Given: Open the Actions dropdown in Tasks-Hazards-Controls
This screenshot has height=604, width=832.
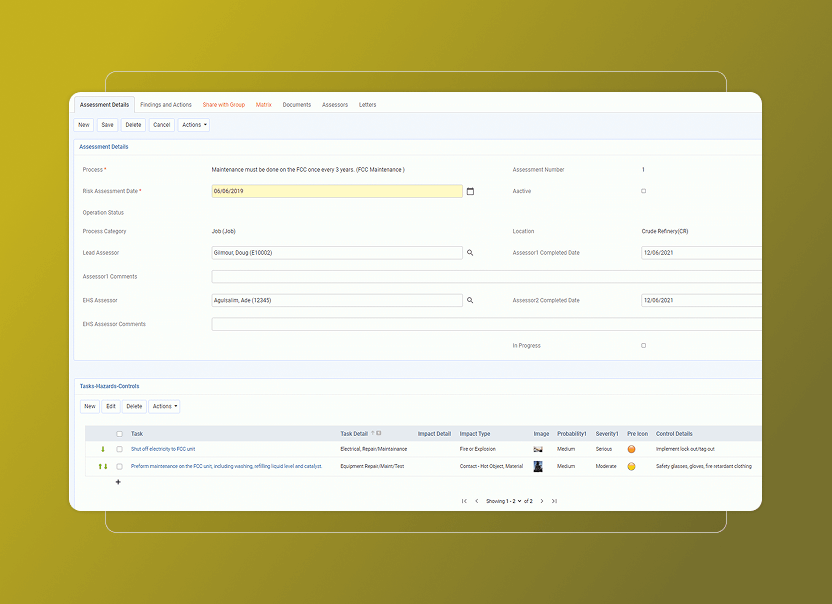Looking at the screenshot, I should tap(164, 406).
